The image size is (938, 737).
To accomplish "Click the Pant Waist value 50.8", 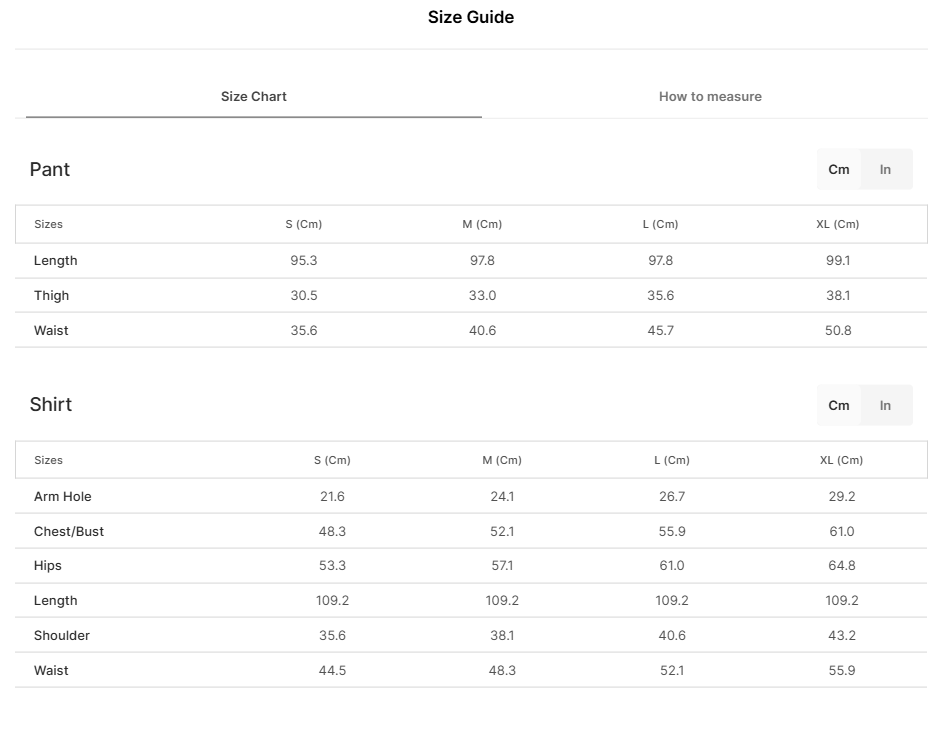I will 838,331.
